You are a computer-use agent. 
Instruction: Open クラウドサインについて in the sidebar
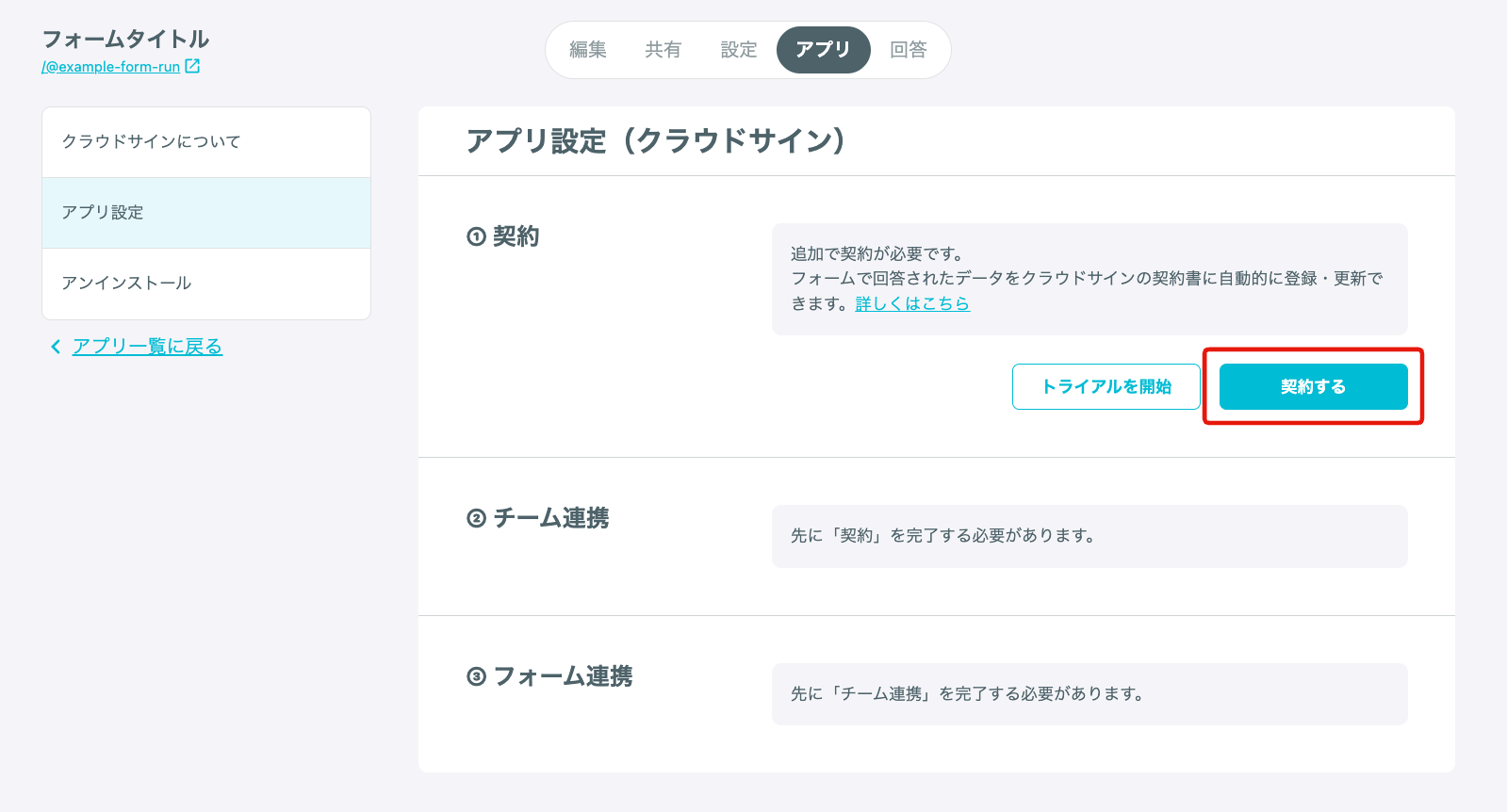(x=206, y=142)
